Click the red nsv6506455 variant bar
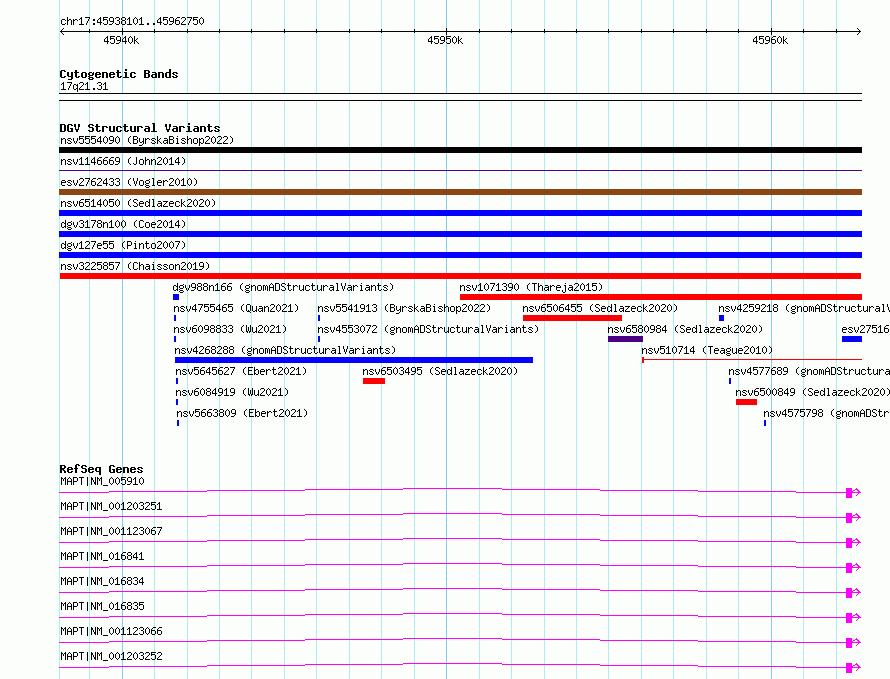The image size is (890, 679). pyautogui.click(x=572, y=318)
